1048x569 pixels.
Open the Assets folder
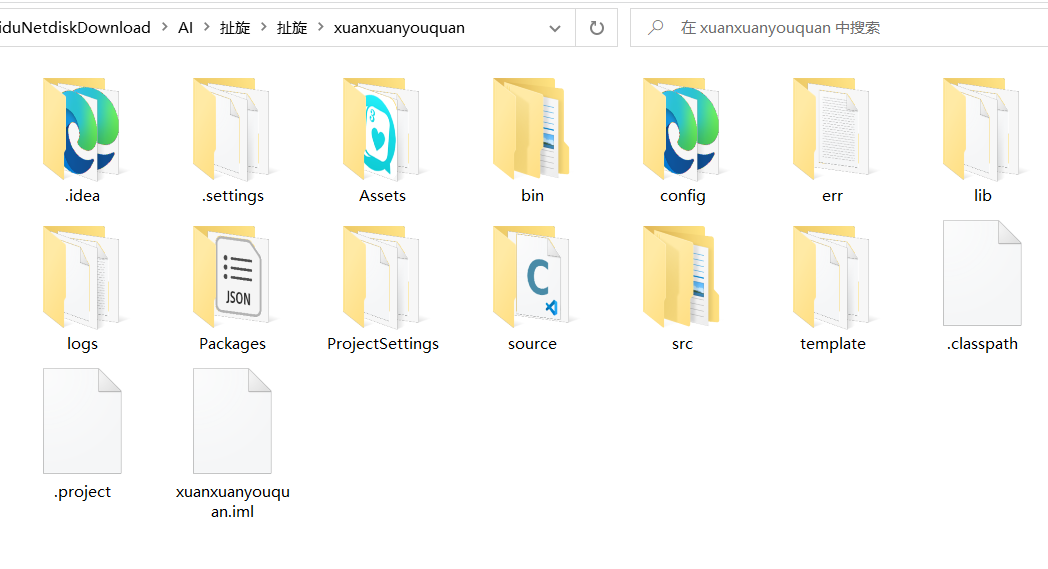(x=382, y=130)
